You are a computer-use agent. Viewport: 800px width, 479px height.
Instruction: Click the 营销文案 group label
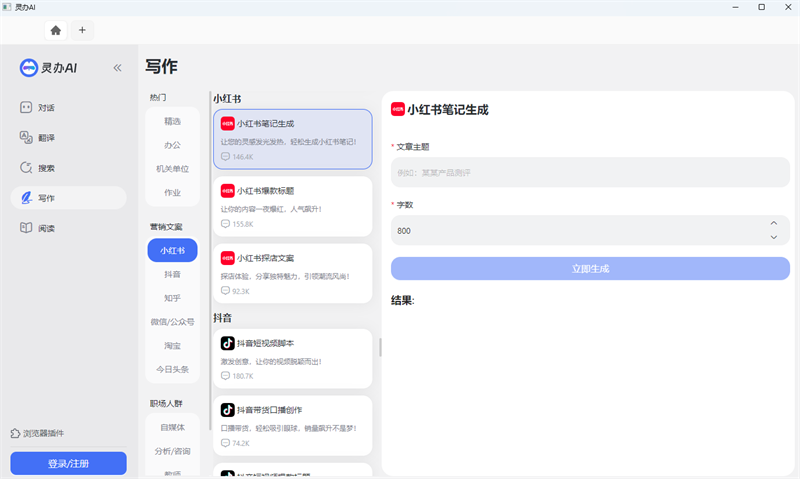click(x=166, y=226)
